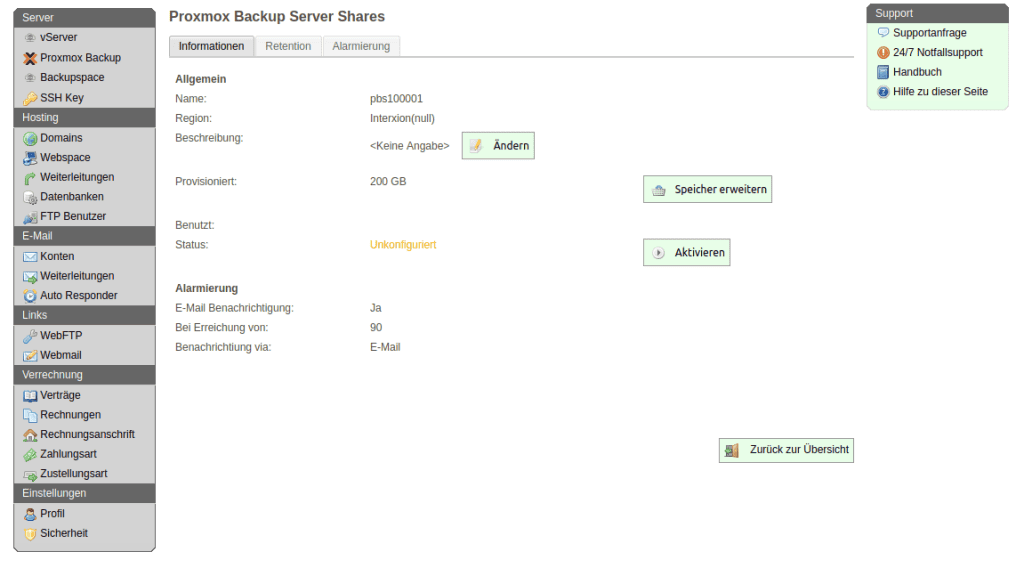Click the name value pbs100001
This screenshot has height=568, width=1024.
[x=396, y=99]
